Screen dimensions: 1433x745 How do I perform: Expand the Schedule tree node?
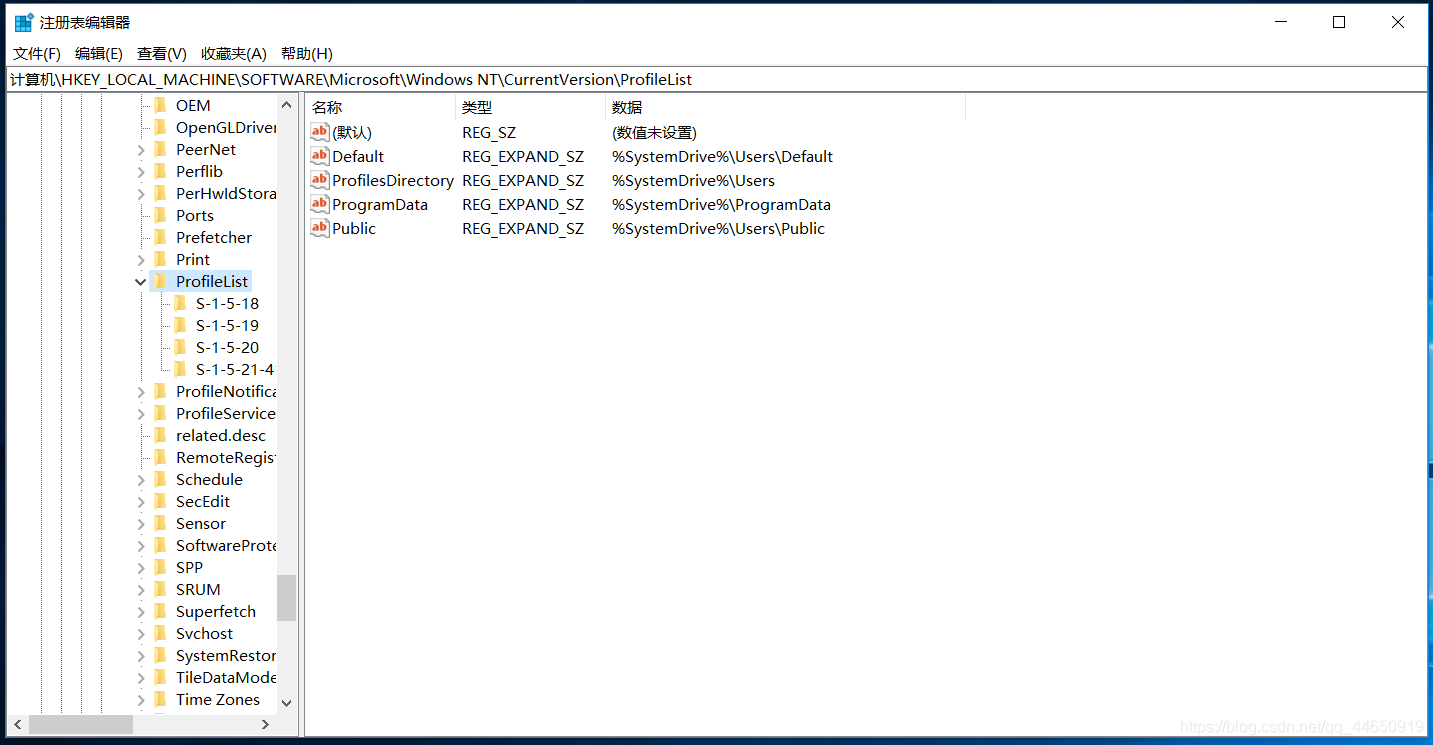[x=141, y=480]
